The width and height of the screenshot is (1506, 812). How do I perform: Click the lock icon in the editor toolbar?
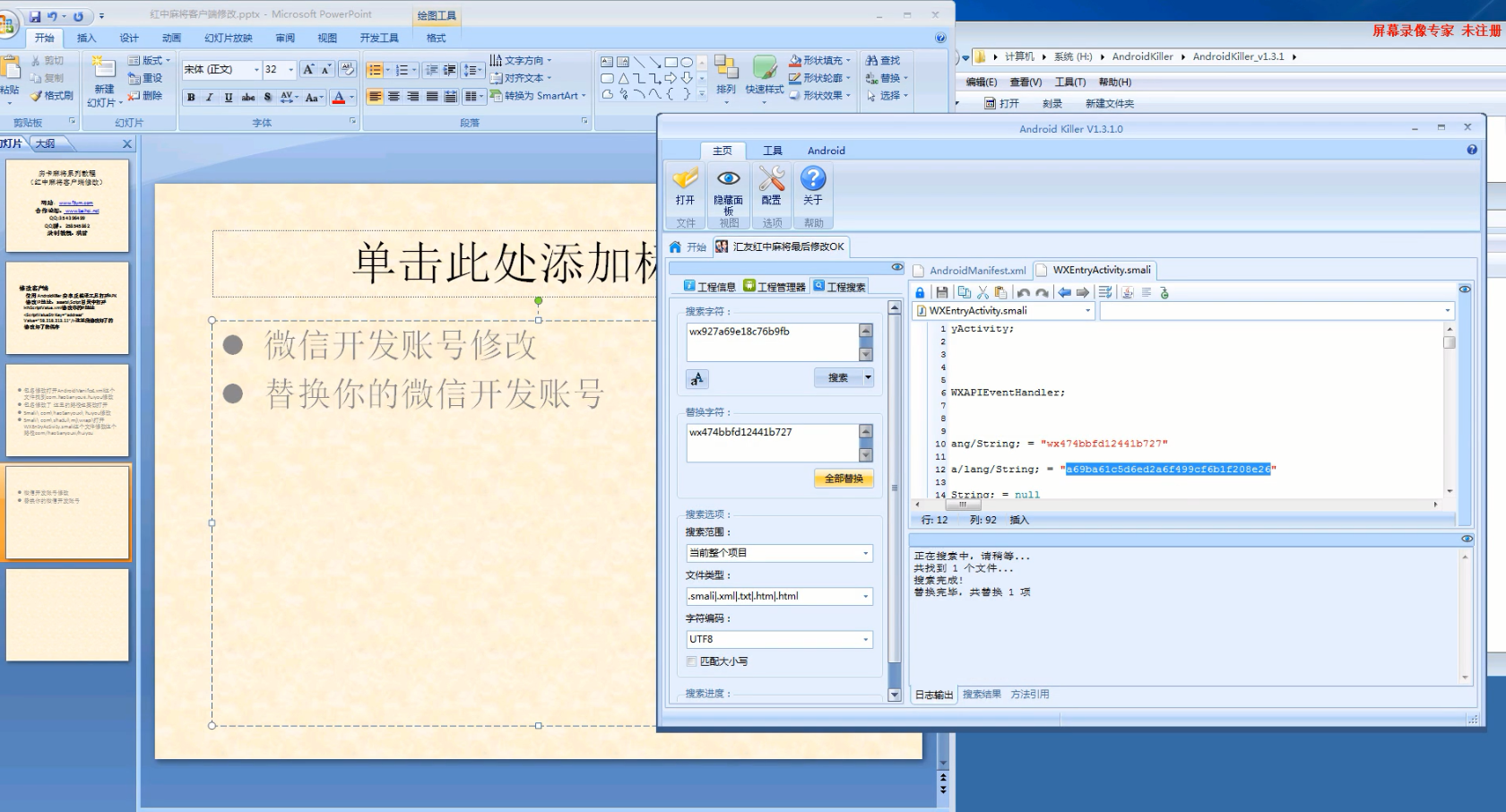pos(920,292)
